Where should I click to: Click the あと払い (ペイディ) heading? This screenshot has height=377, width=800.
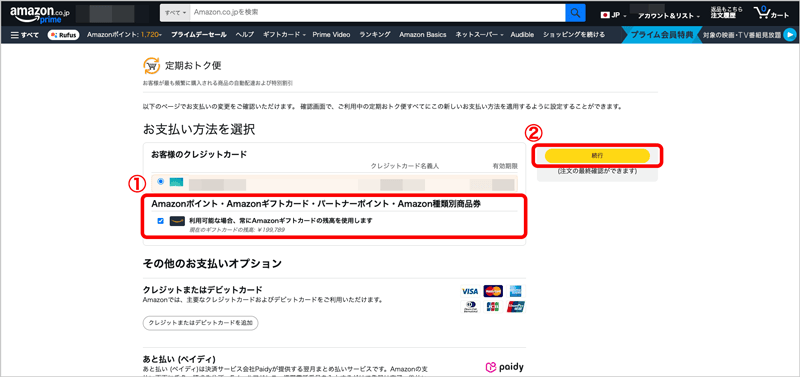coord(179,359)
